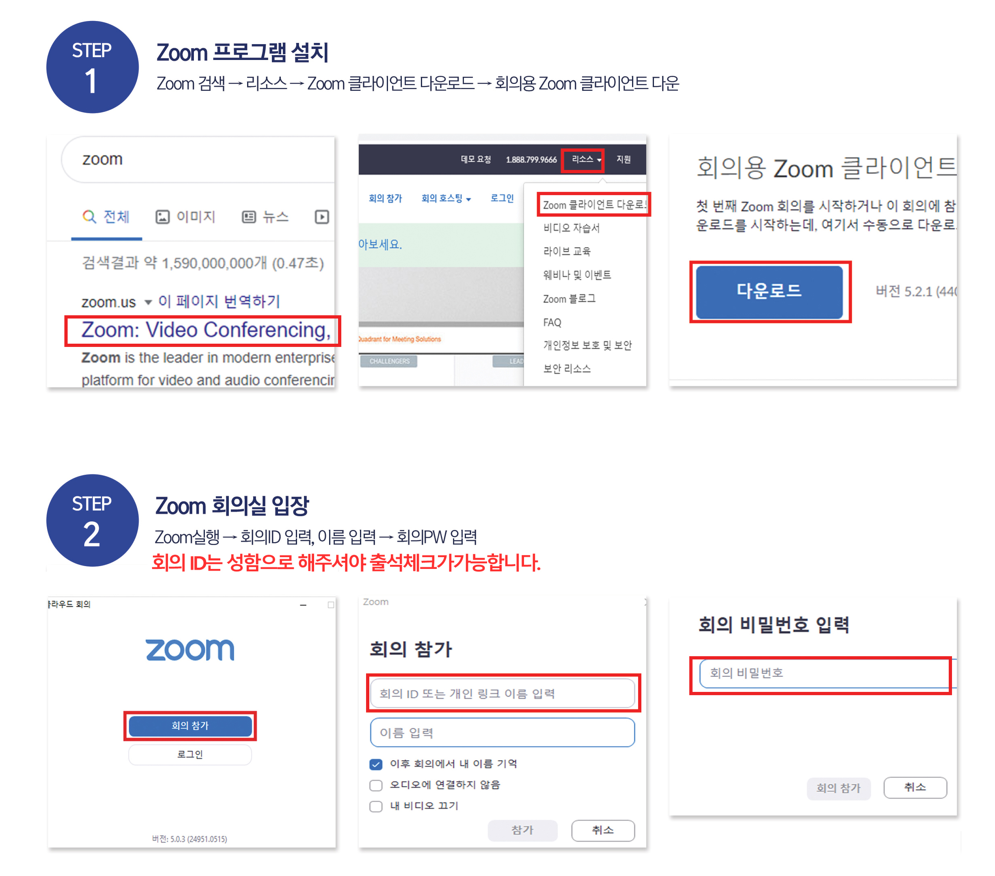Open the Zoom: Video Conferencing search result

[206, 330]
